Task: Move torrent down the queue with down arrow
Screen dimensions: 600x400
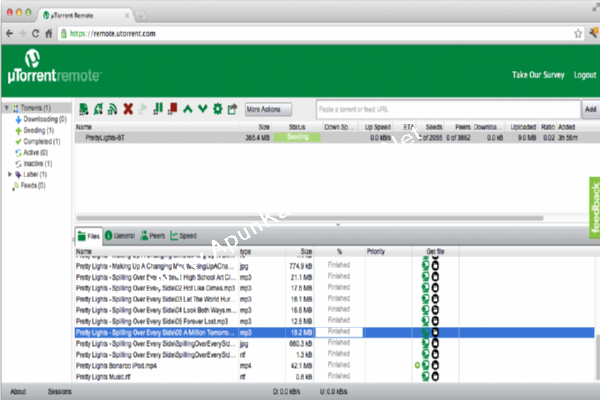Action: click(203, 109)
